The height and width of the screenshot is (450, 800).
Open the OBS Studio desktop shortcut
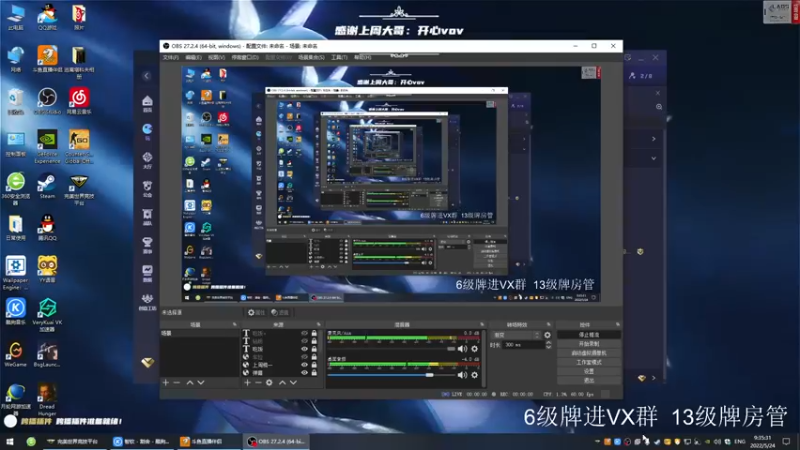point(47,100)
